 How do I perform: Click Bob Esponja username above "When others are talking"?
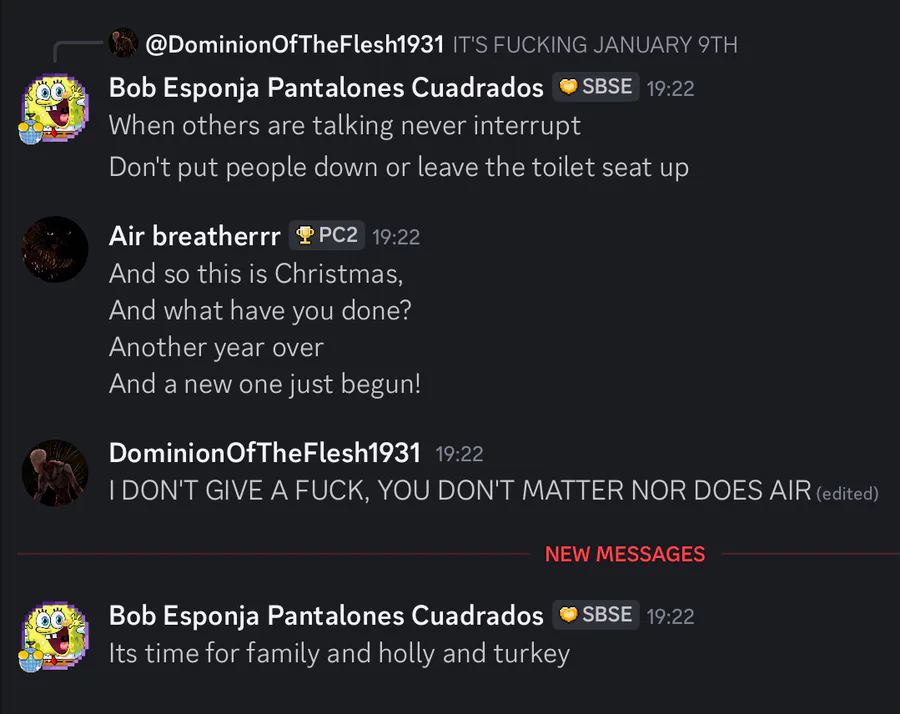pos(326,87)
